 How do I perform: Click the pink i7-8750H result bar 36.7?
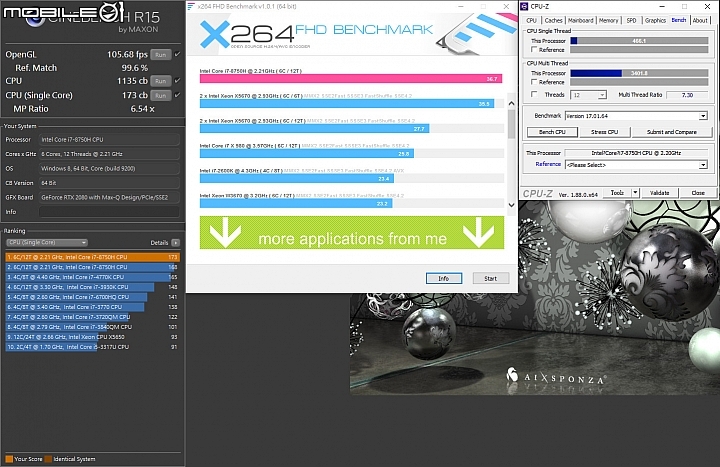(351, 79)
